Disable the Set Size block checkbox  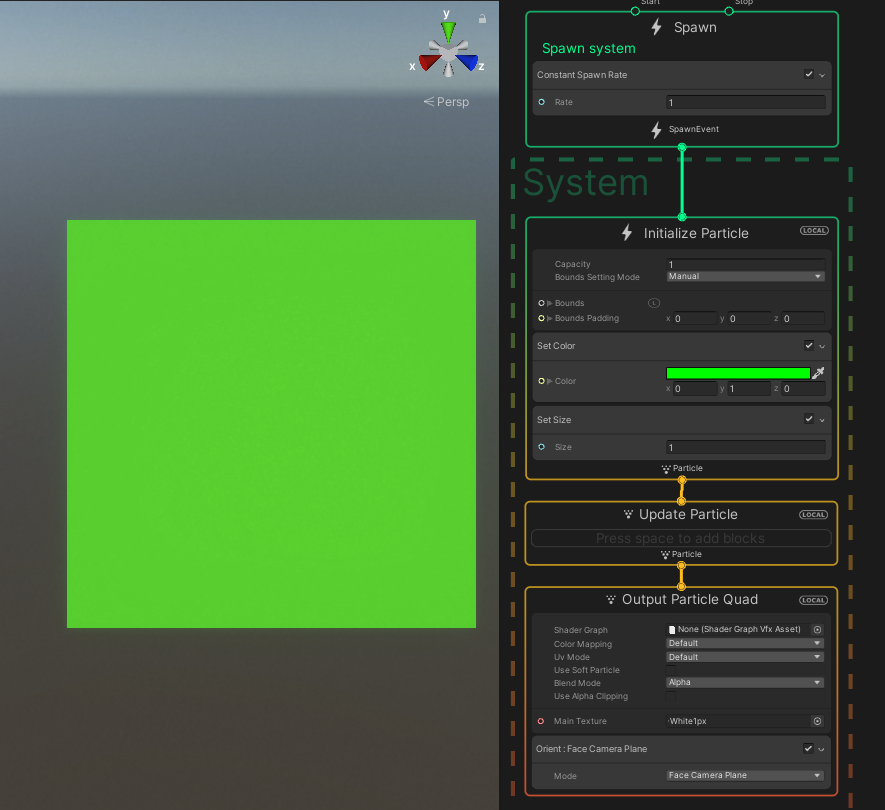click(x=809, y=419)
